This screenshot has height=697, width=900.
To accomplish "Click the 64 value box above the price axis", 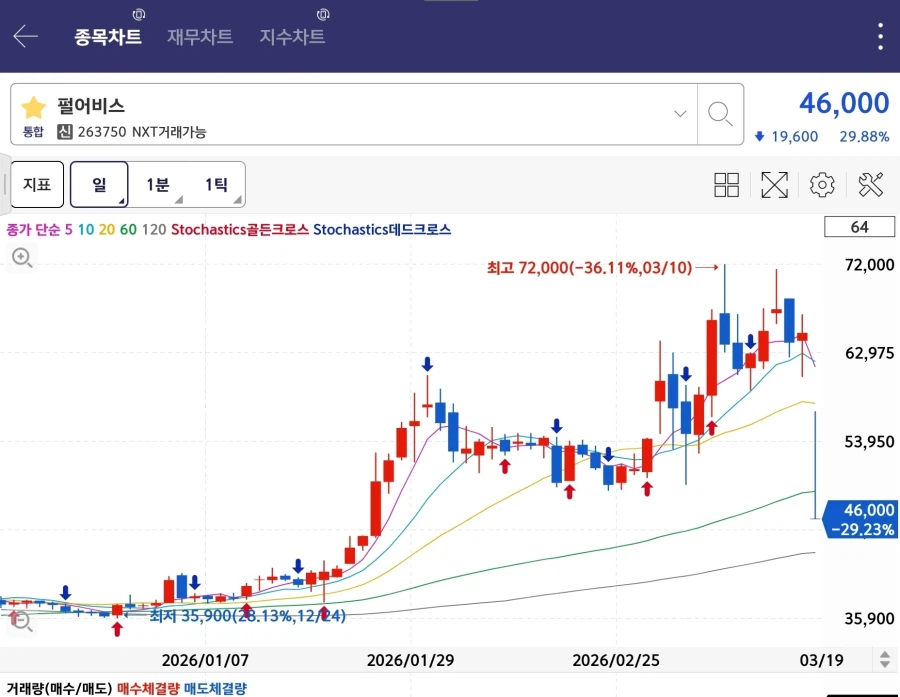I will coord(858,227).
